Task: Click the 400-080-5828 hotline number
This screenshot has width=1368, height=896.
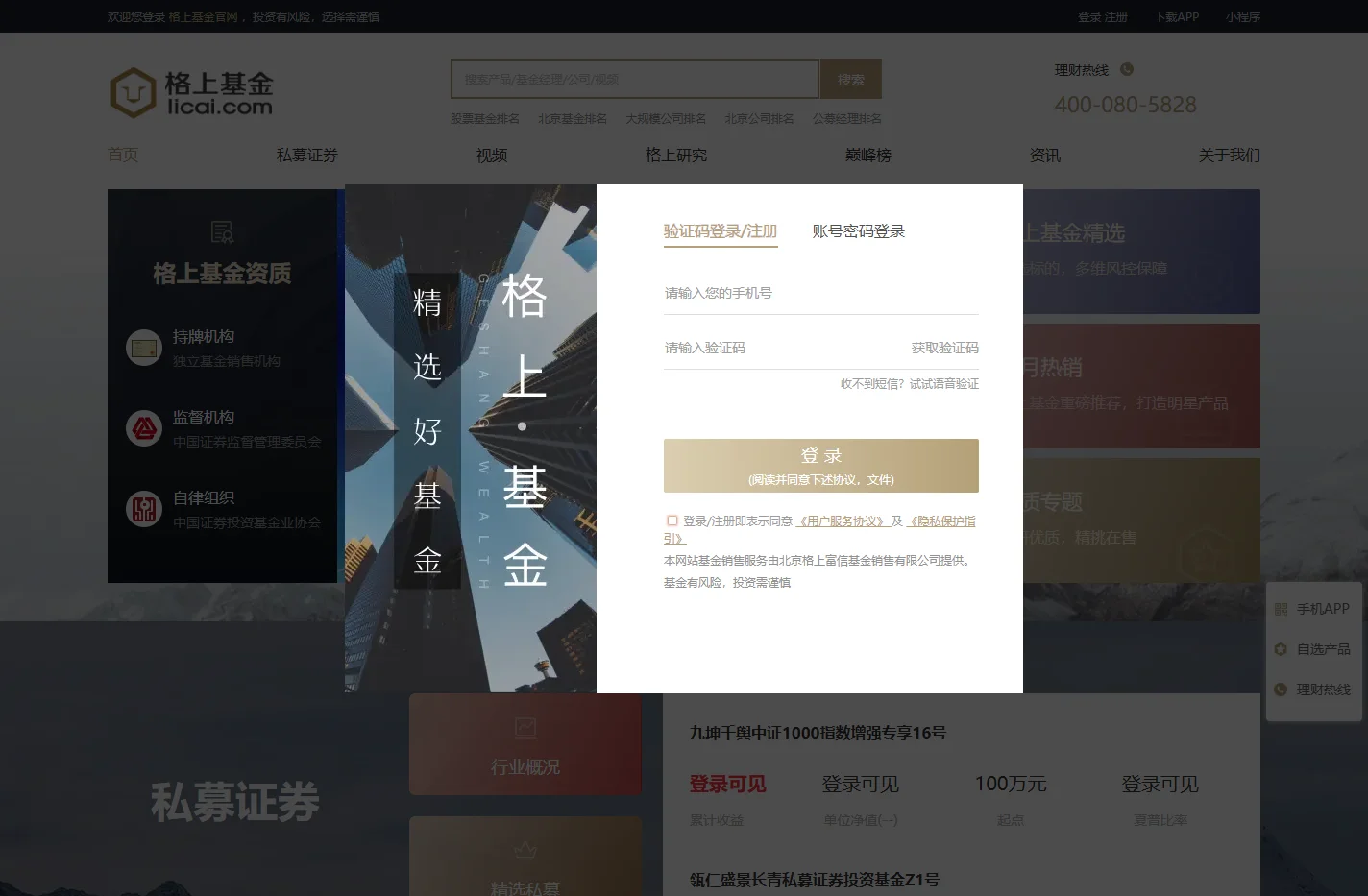Action: (1126, 105)
